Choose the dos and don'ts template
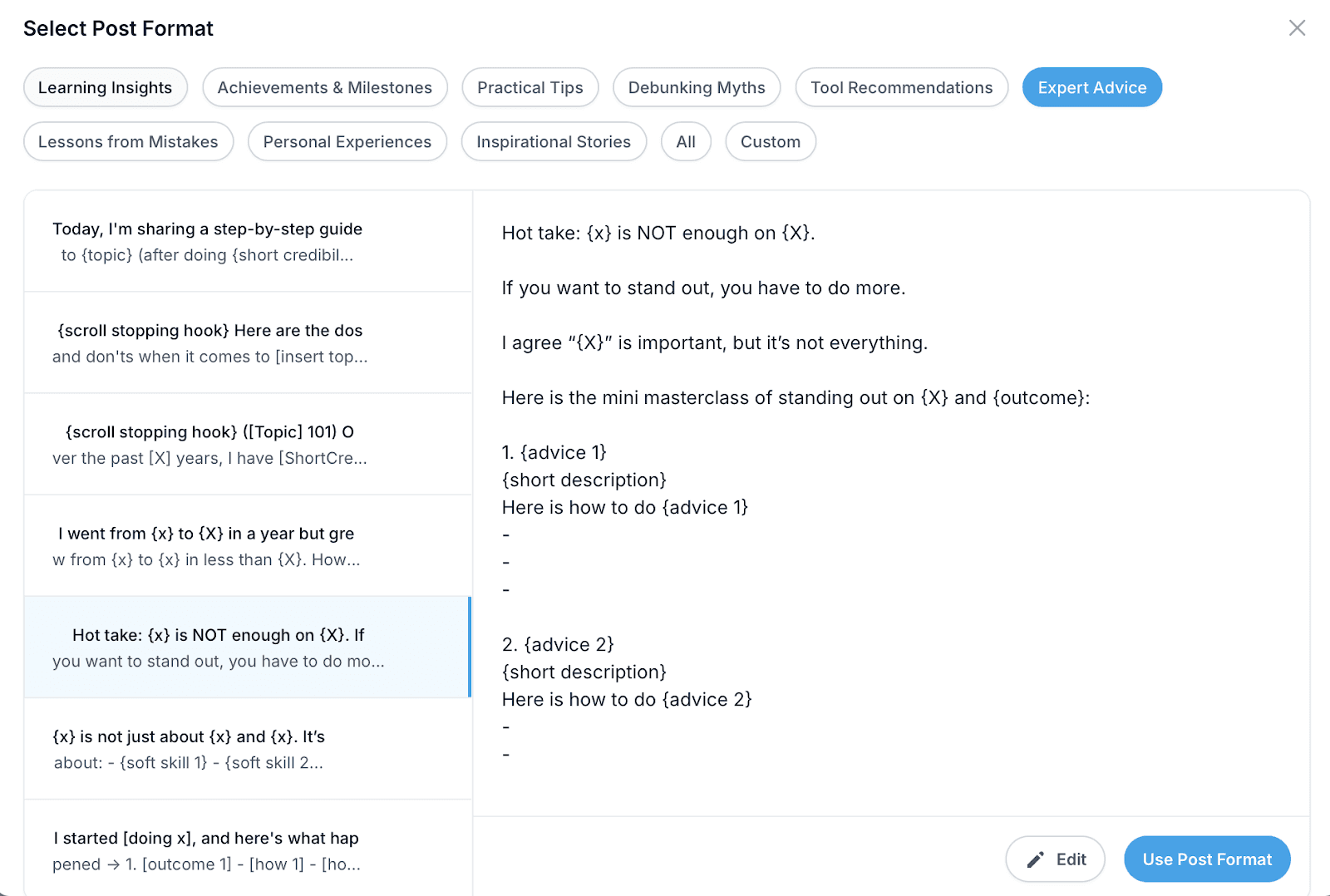Image resolution: width=1330 pixels, height=896 pixels. click(248, 343)
